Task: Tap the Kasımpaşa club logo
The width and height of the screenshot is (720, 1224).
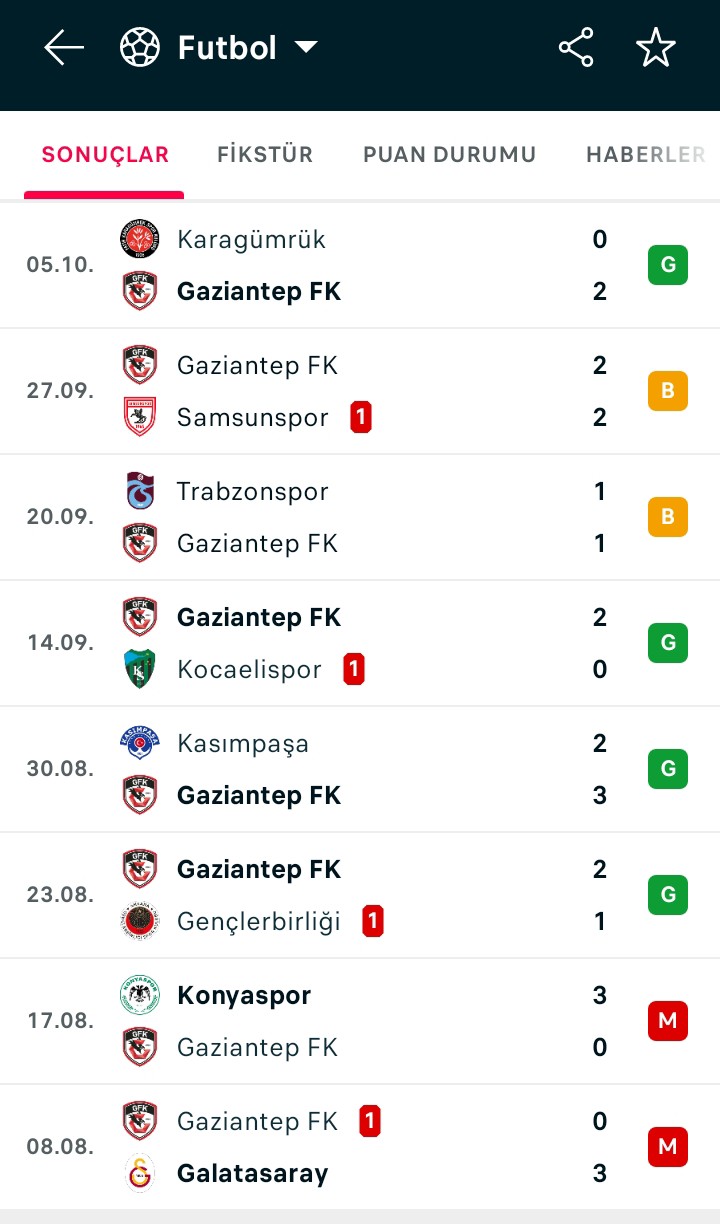Action: tap(140, 743)
